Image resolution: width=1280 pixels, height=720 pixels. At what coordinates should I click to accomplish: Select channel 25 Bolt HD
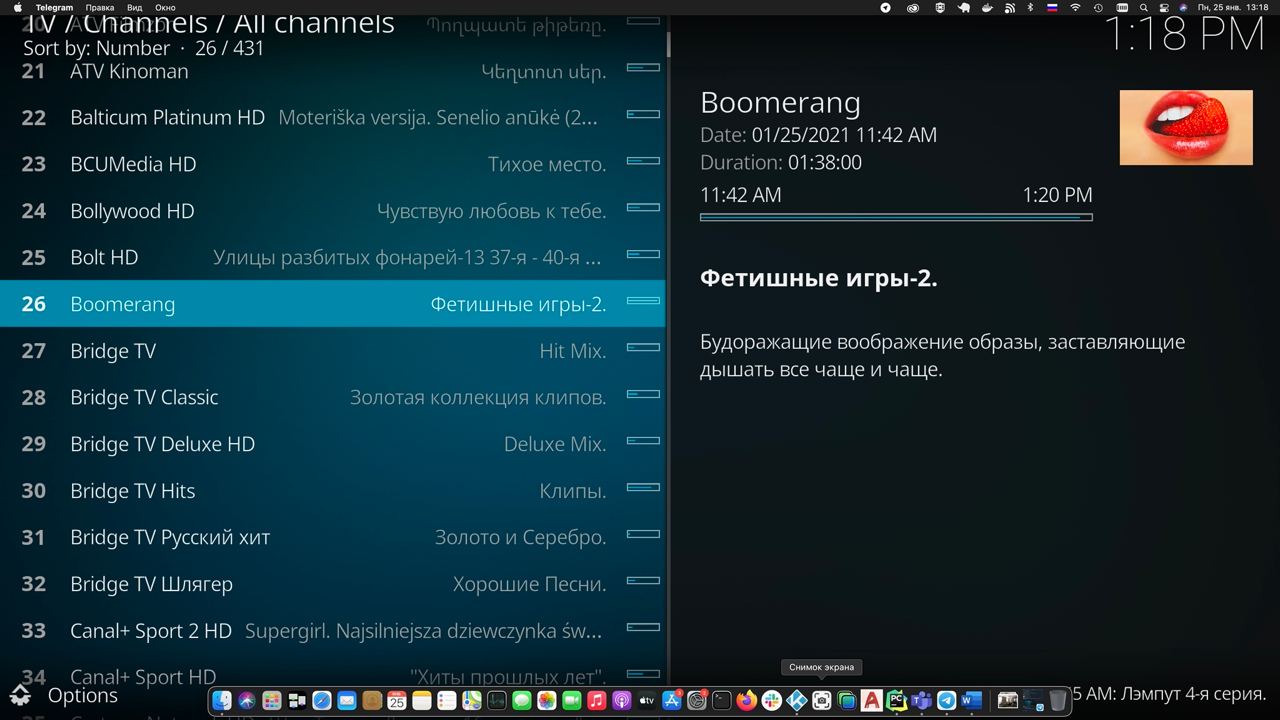click(332, 257)
